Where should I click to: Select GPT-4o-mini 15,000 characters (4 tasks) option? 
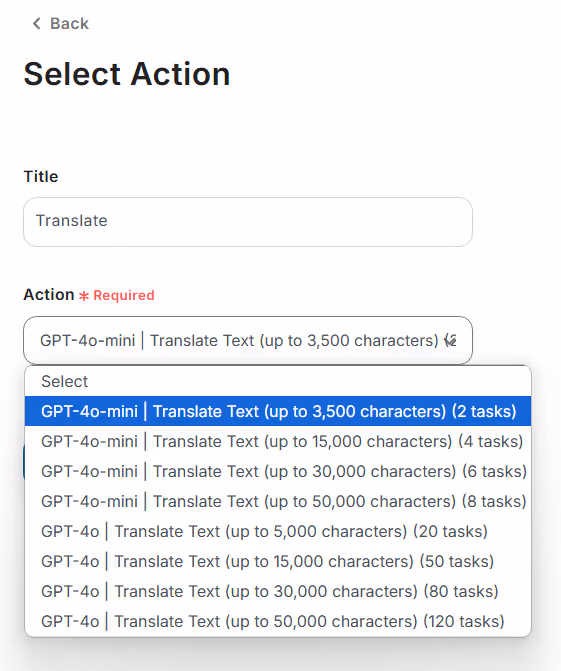point(278,441)
